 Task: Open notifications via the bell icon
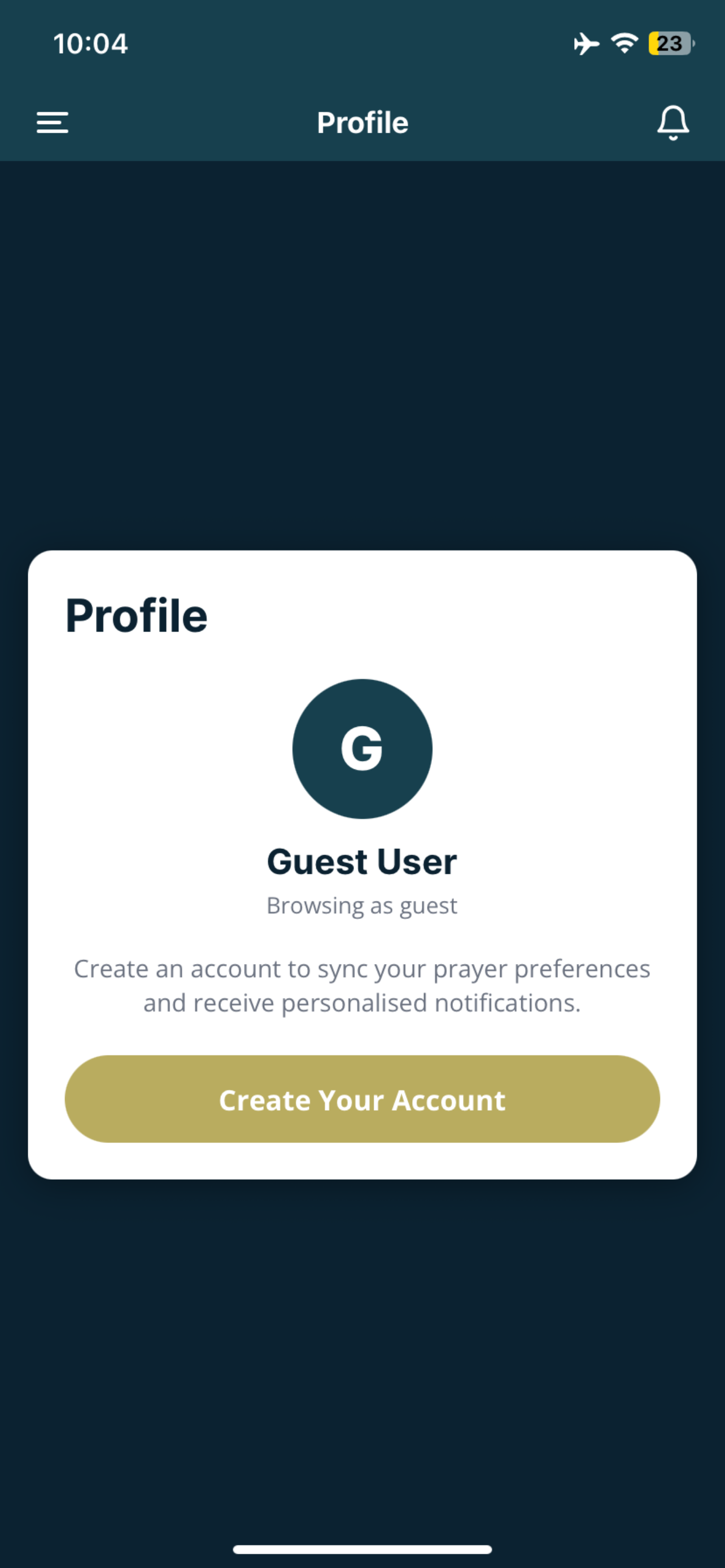click(672, 123)
